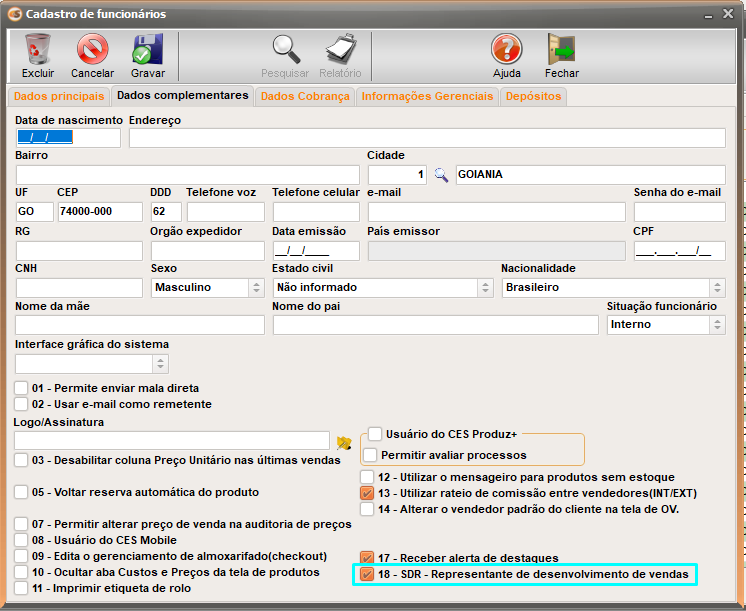Click the Endereço input field
This screenshot has width=746, height=611.
click(x=427, y=138)
